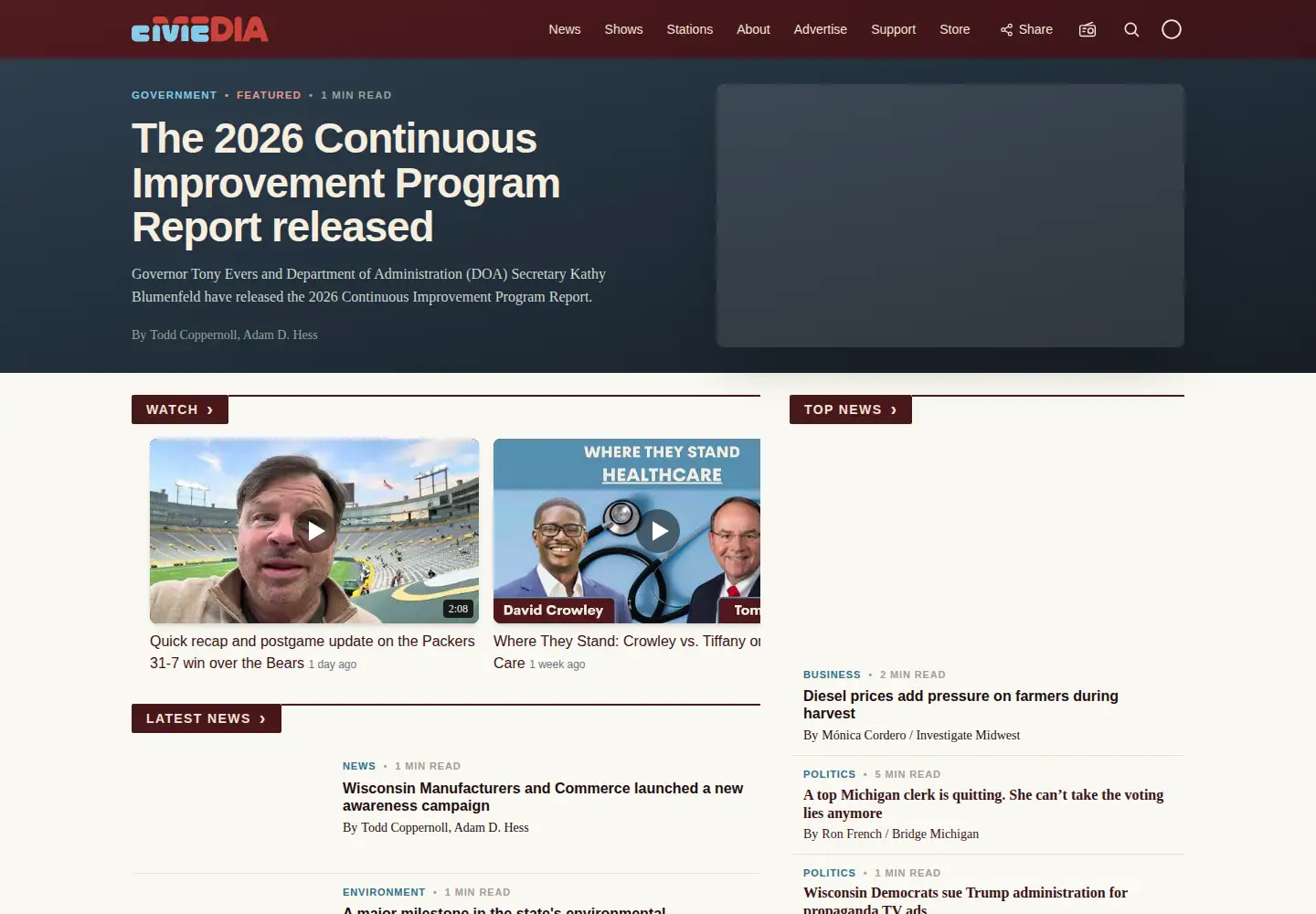Open the Support menu item
This screenshot has height=914, width=1316.
pyautogui.click(x=893, y=29)
